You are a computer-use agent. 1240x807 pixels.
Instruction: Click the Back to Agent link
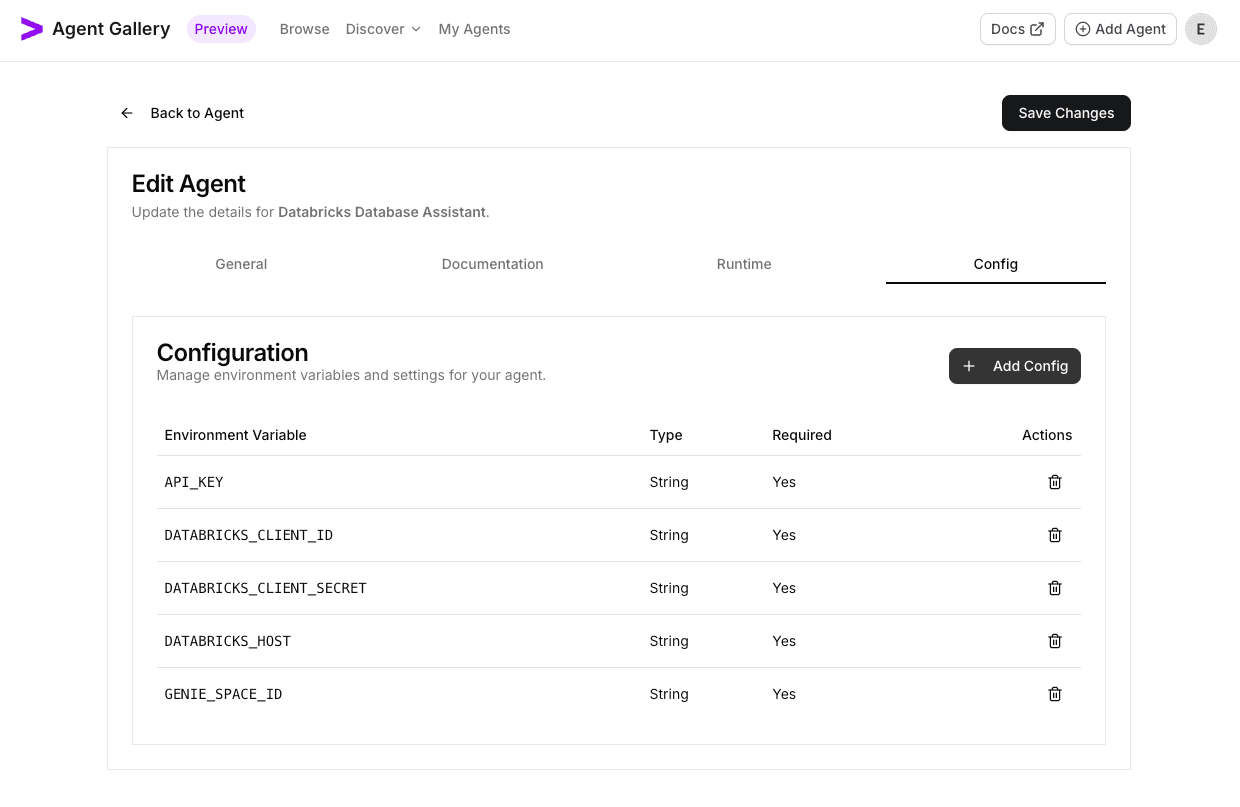point(197,113)
